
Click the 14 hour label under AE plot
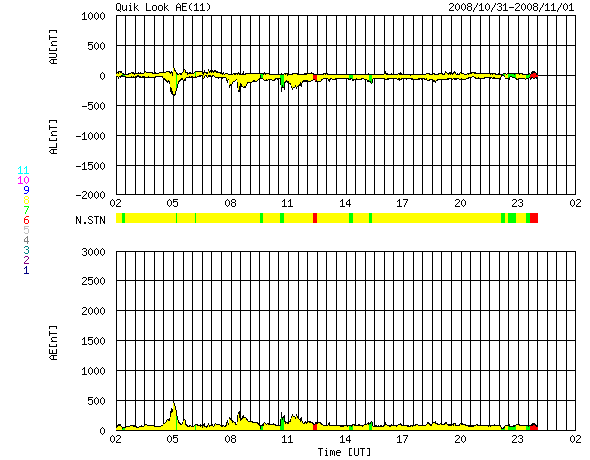point(345,439)
